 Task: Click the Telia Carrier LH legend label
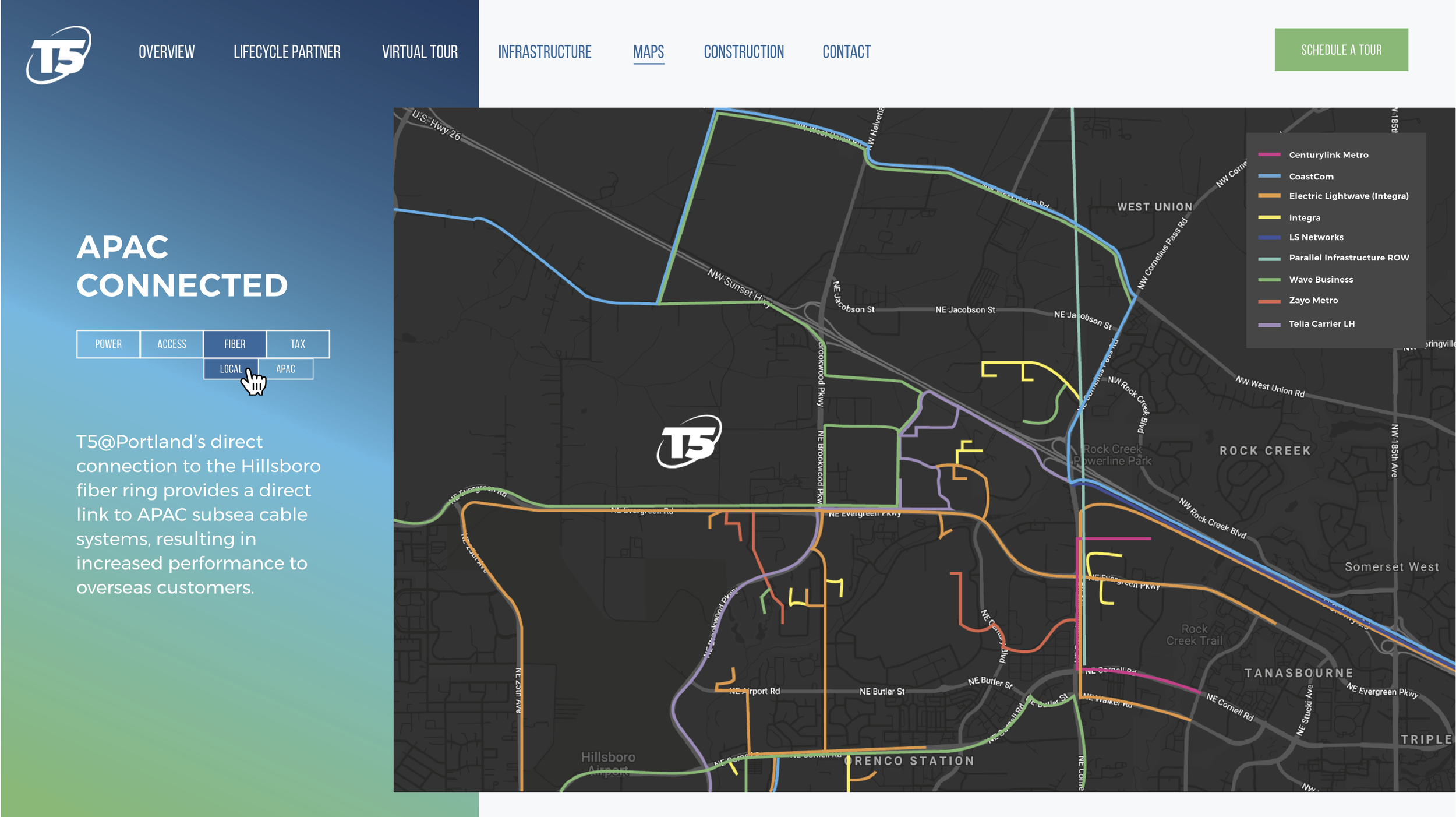[1321, 324]
